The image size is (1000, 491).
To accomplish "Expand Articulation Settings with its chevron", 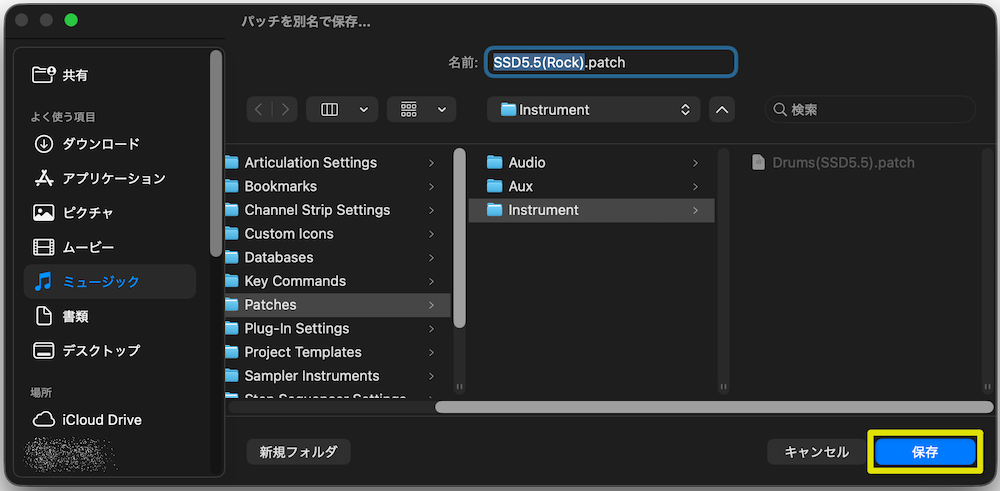I will (x=432, y=163).
